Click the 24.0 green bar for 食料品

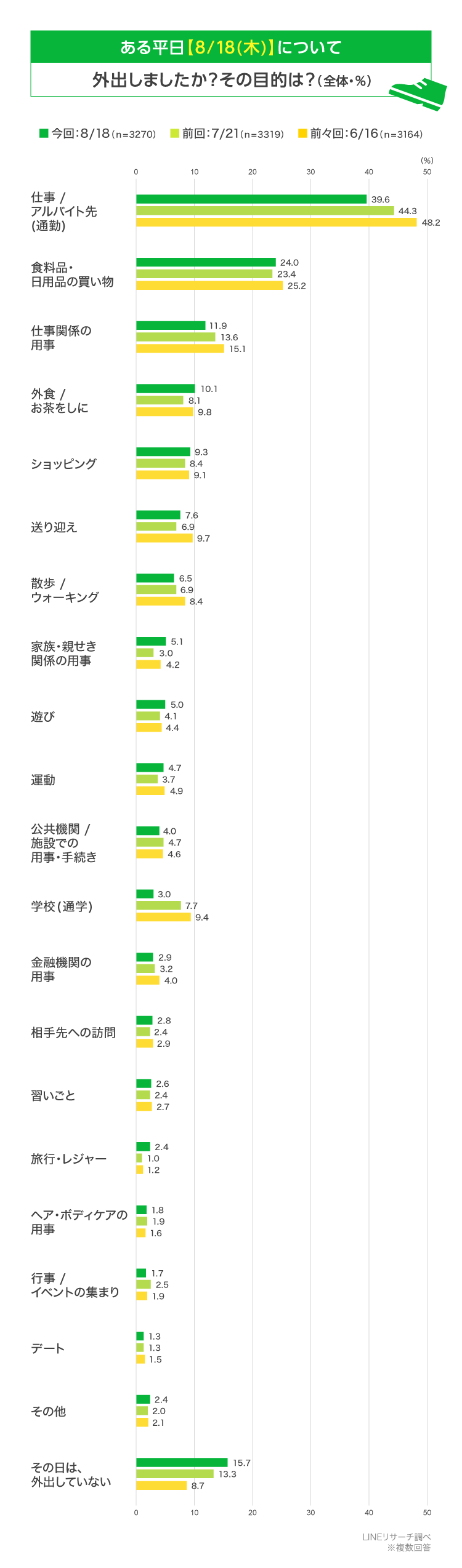click(x=206, y=262)
